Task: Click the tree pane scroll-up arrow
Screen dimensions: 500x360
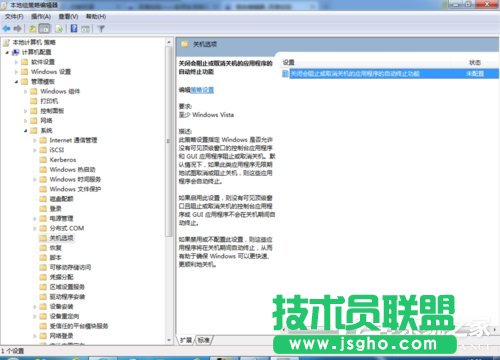Action: 168,42
